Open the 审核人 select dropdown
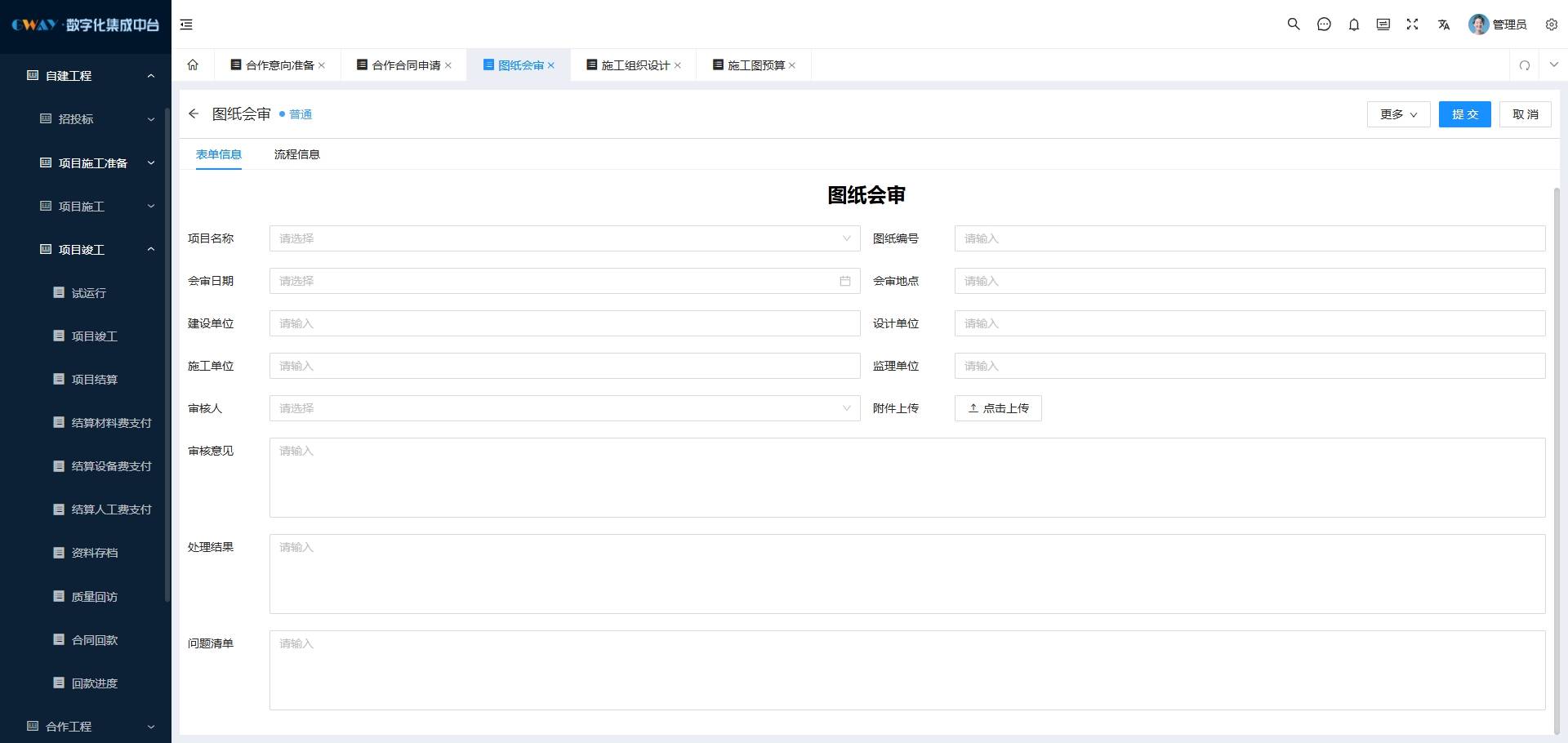This screenshot has width=1568, height=743. [x=564, y=408]
